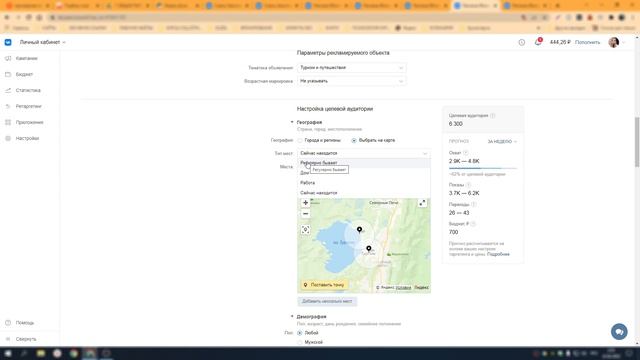Open Подробнее forecast link
640x360 pixels.
pos(498,254)
